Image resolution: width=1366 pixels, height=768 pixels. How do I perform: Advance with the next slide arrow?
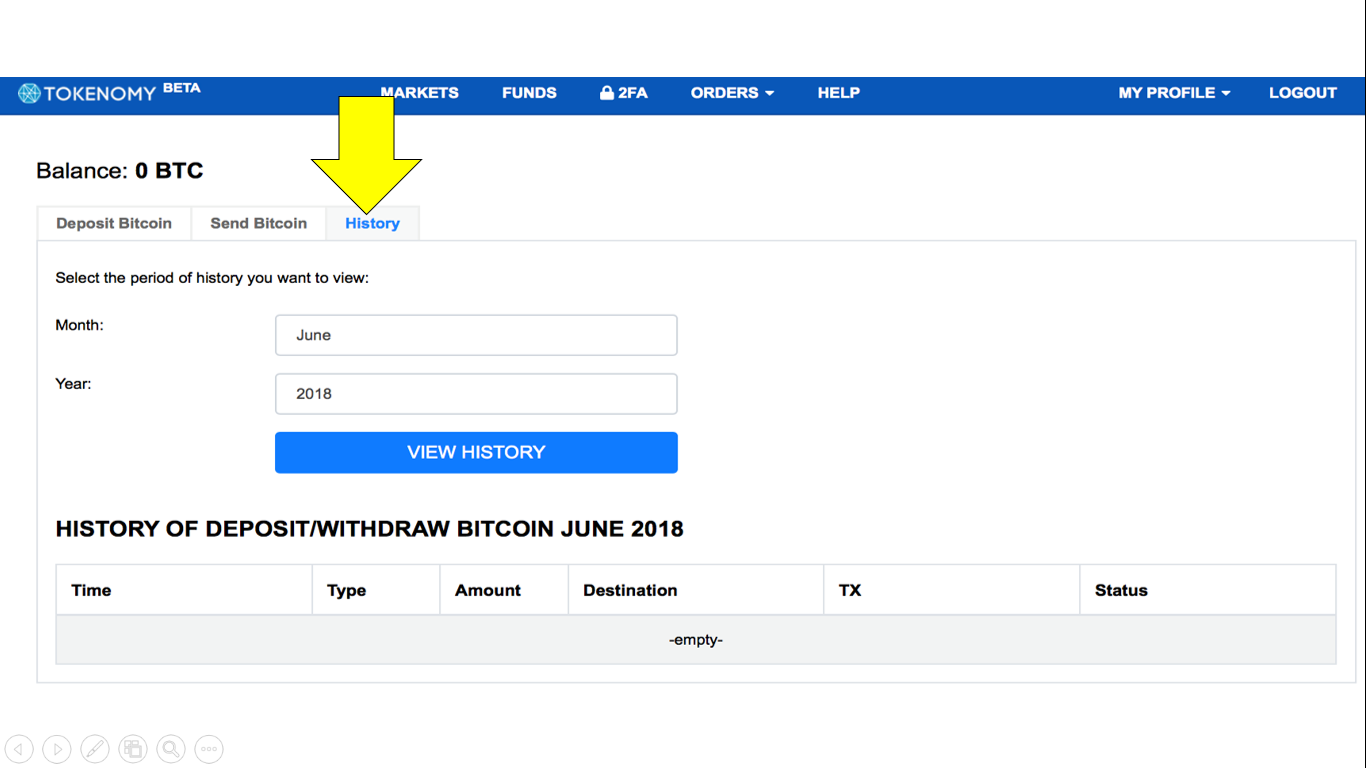click(57, 748)
